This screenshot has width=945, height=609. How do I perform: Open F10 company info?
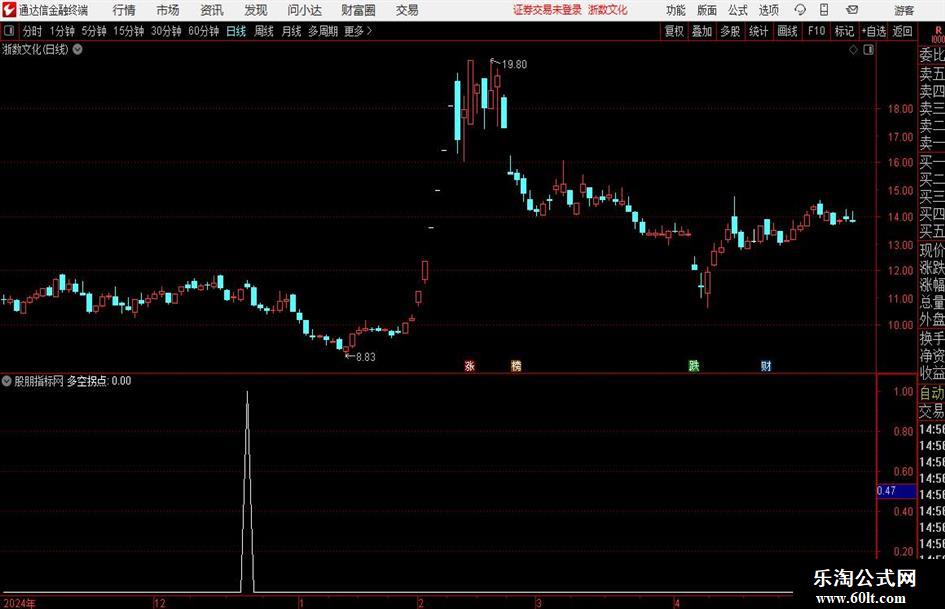[816, 31]
